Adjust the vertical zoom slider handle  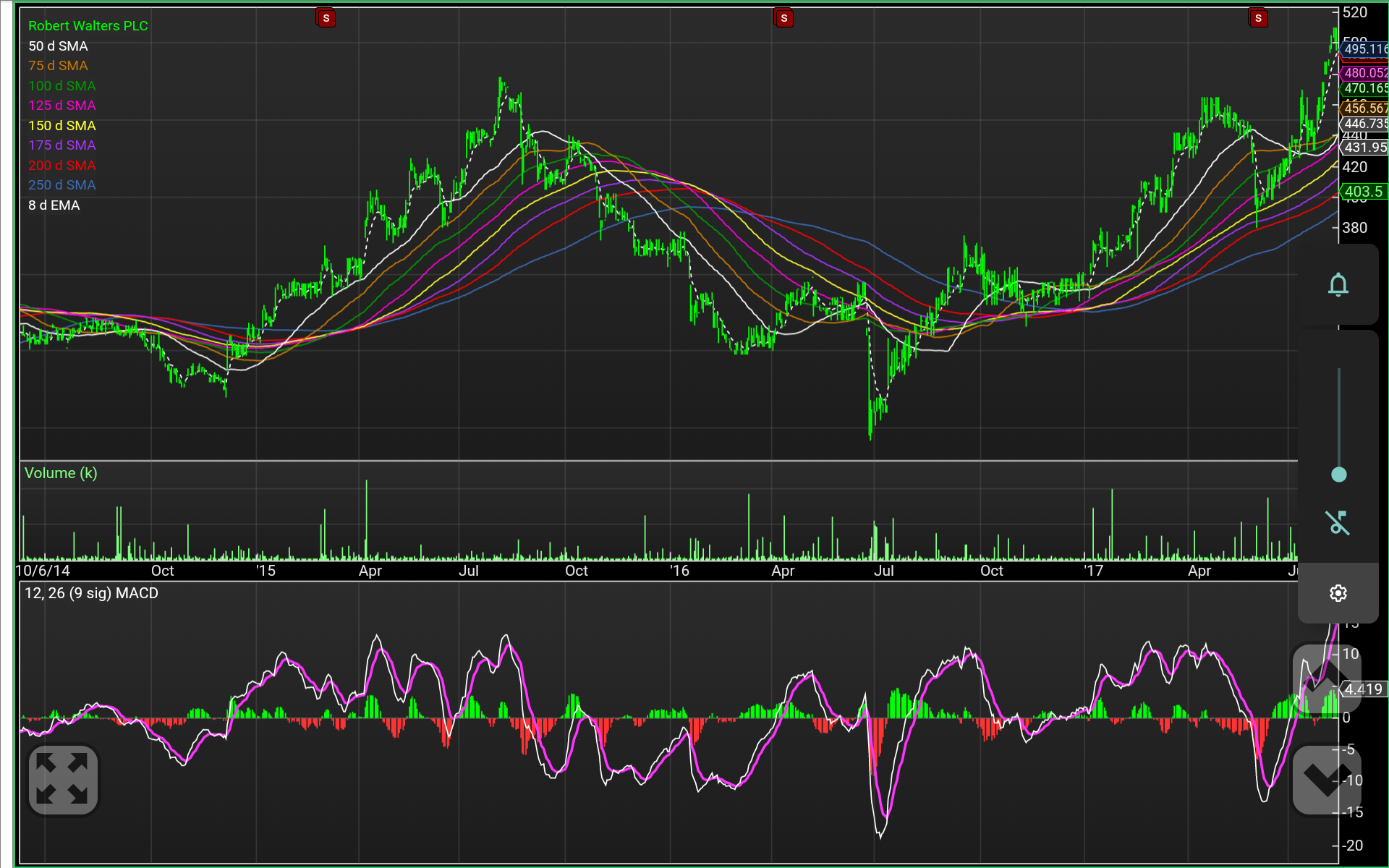tap(1339, 475)
